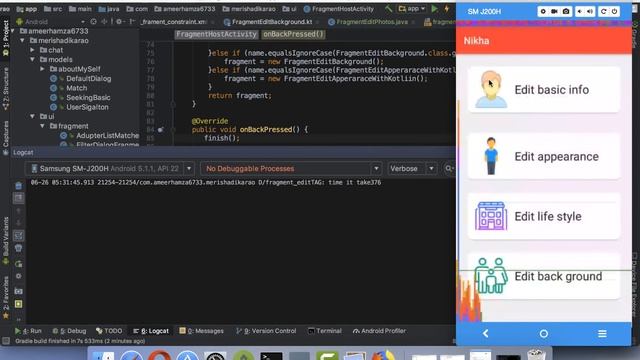Open the Version Control tool window tab
The width and height of the screenshot is (640, 360).
266,331
